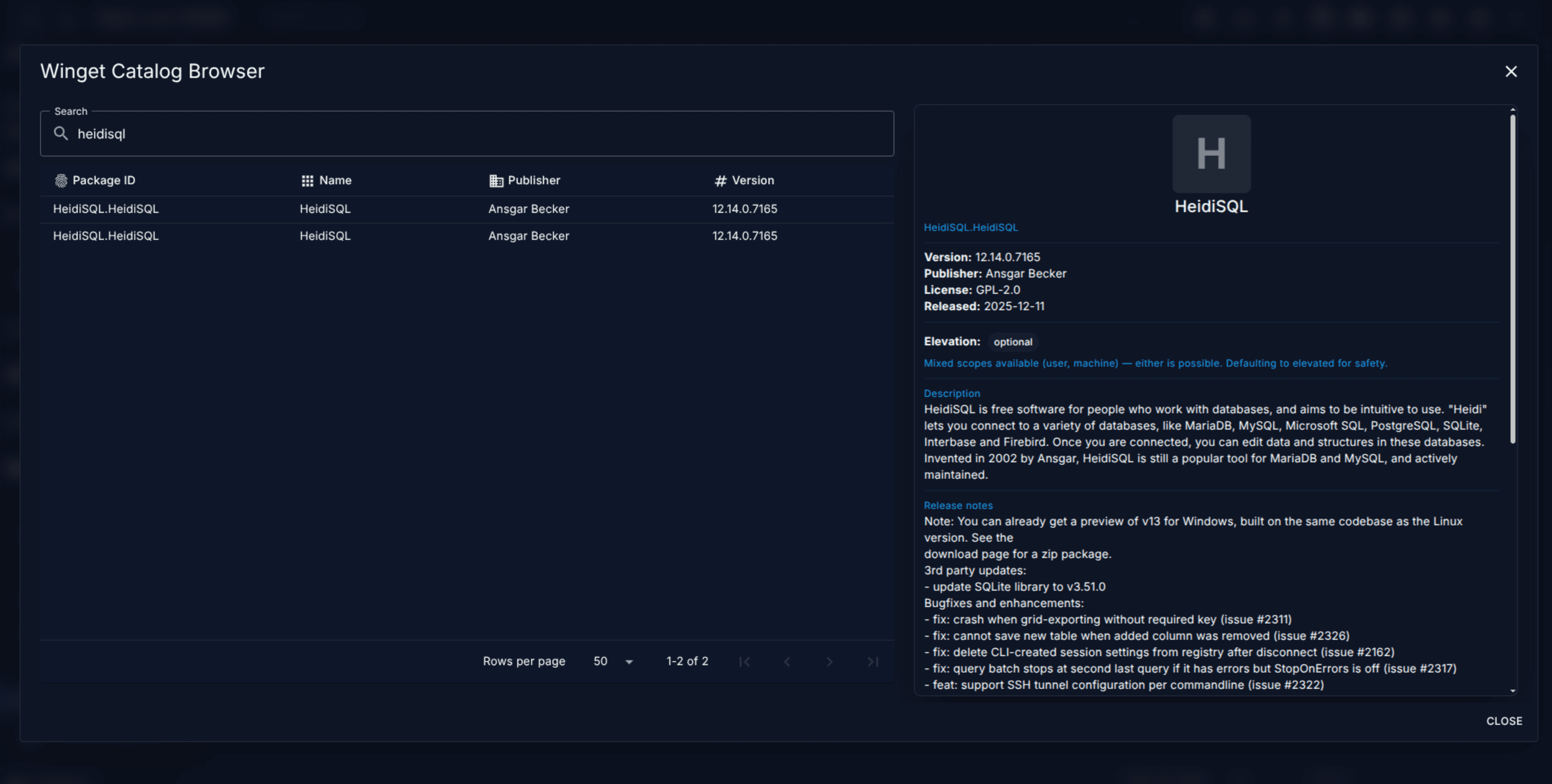Open the Rows per page dropdown

point(613,661)
